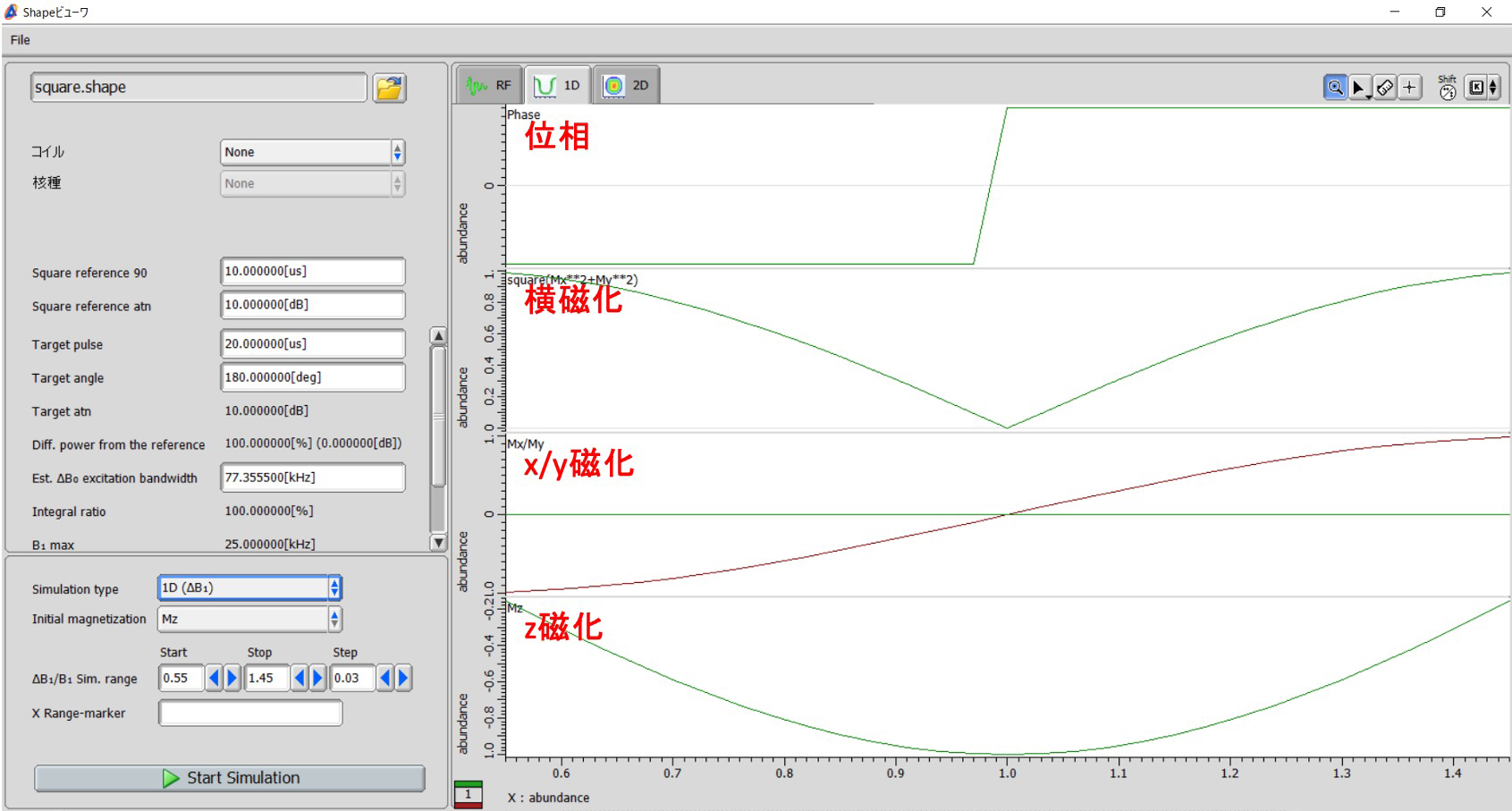Click the green-red trace indicator labeled 1
The width and height of the screenshot is (1512, 811).
tap(468, 794)
